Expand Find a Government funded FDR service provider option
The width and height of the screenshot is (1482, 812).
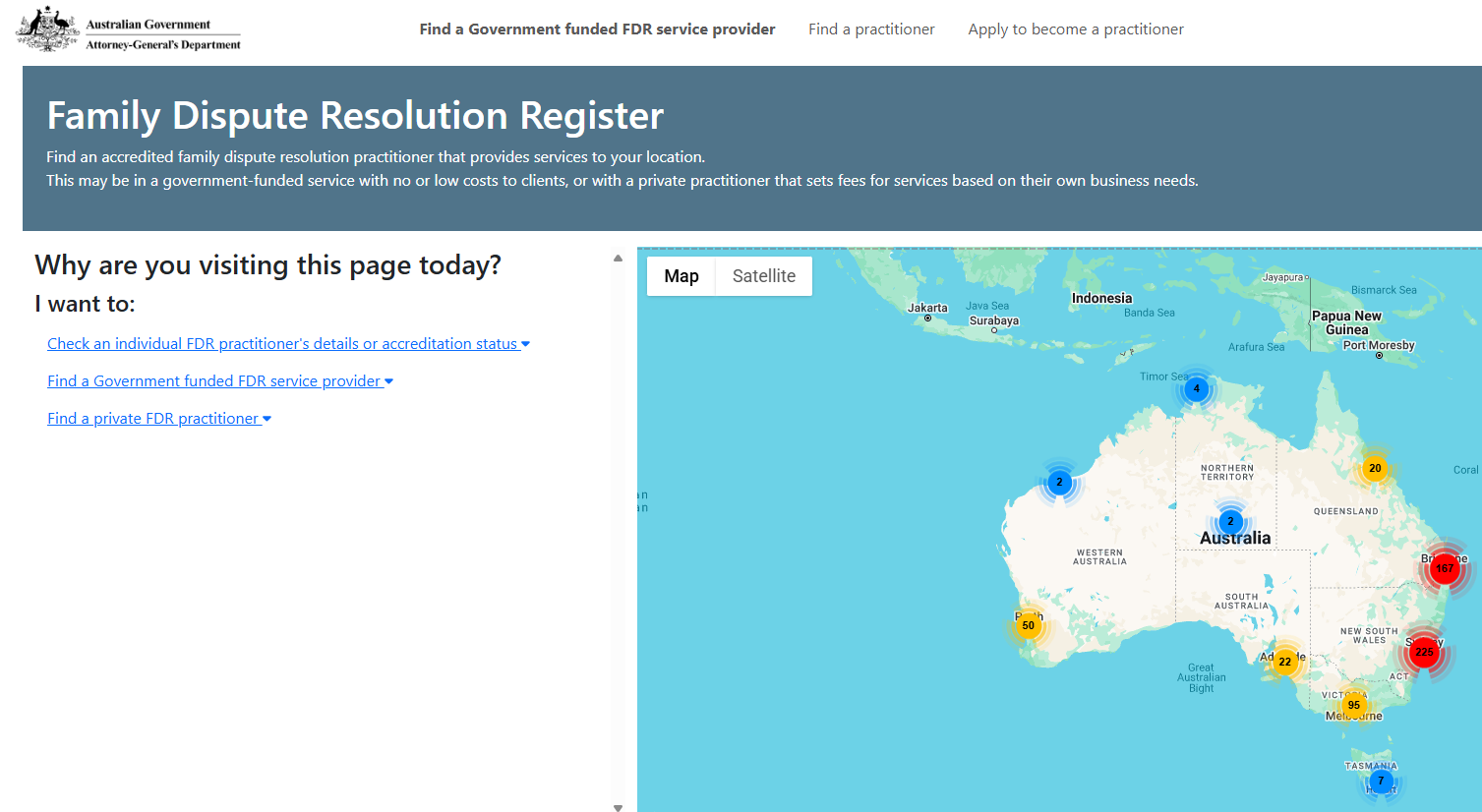219,381
